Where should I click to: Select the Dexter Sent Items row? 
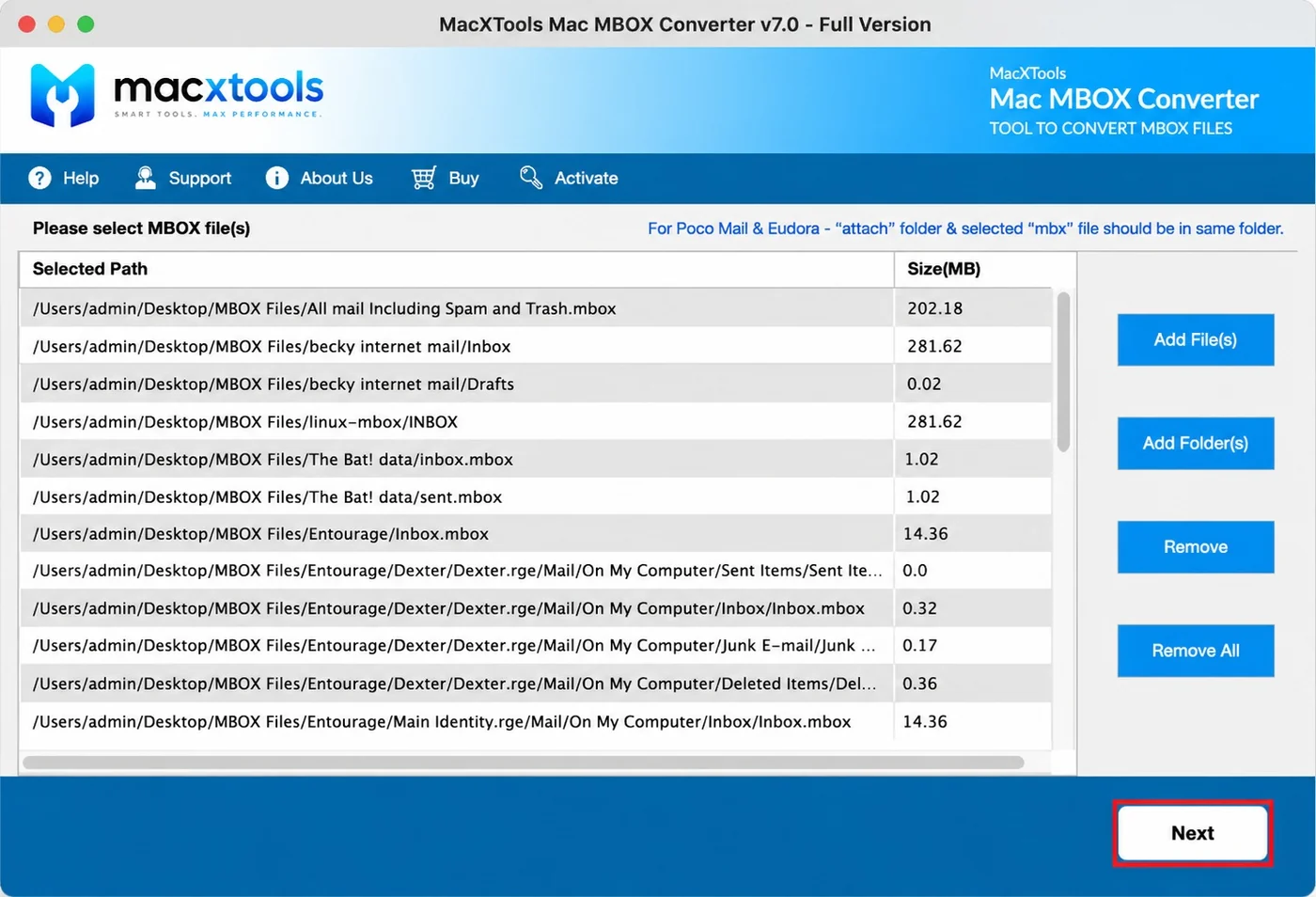pyautogui.click(x=536, y=571)
